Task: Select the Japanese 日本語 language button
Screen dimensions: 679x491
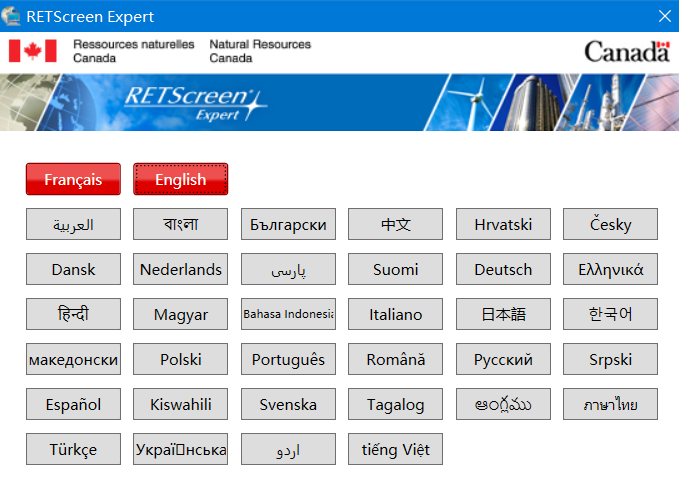Action: pos(503,314)
